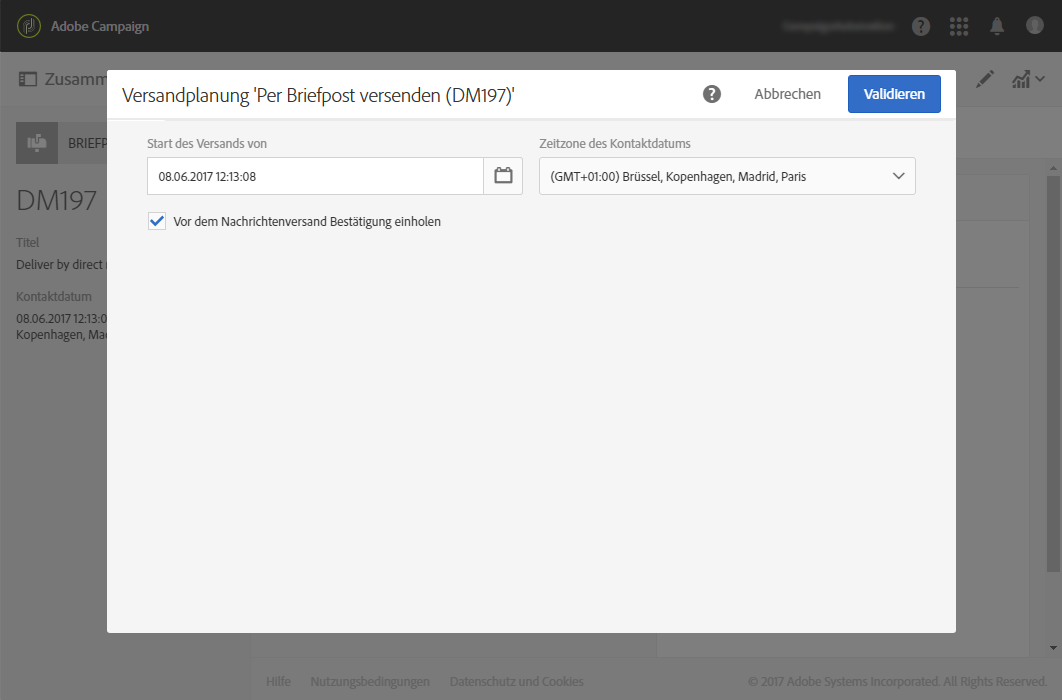Viewport: 1062px width, 700px height.
Task: Click the Adobe Campaign title text
Action: 100,26
